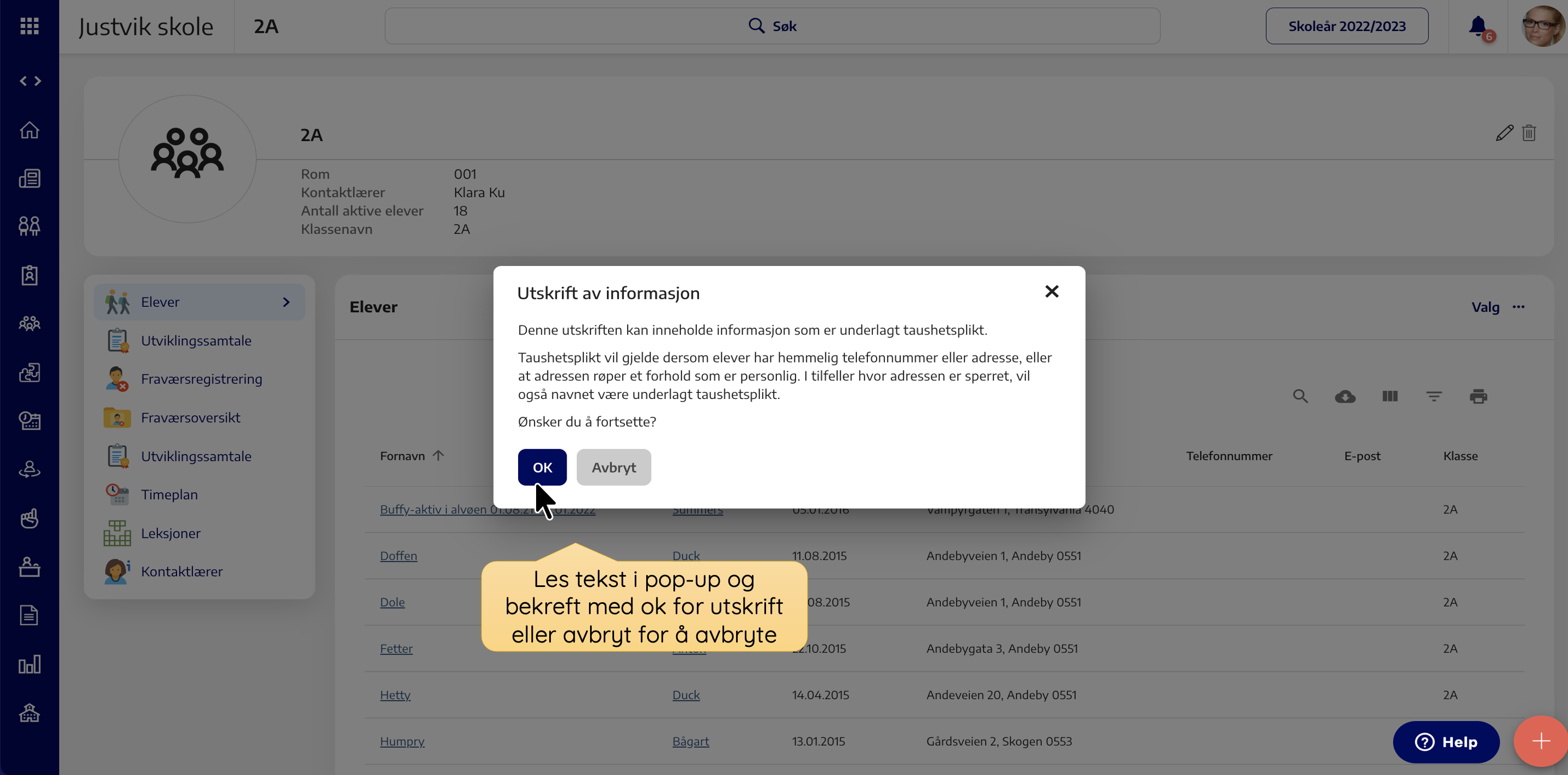Go to the Home icon in sidebar
Image resolution: width=1568 pixels, height=775 pixels.
click(x=29, y=130)
